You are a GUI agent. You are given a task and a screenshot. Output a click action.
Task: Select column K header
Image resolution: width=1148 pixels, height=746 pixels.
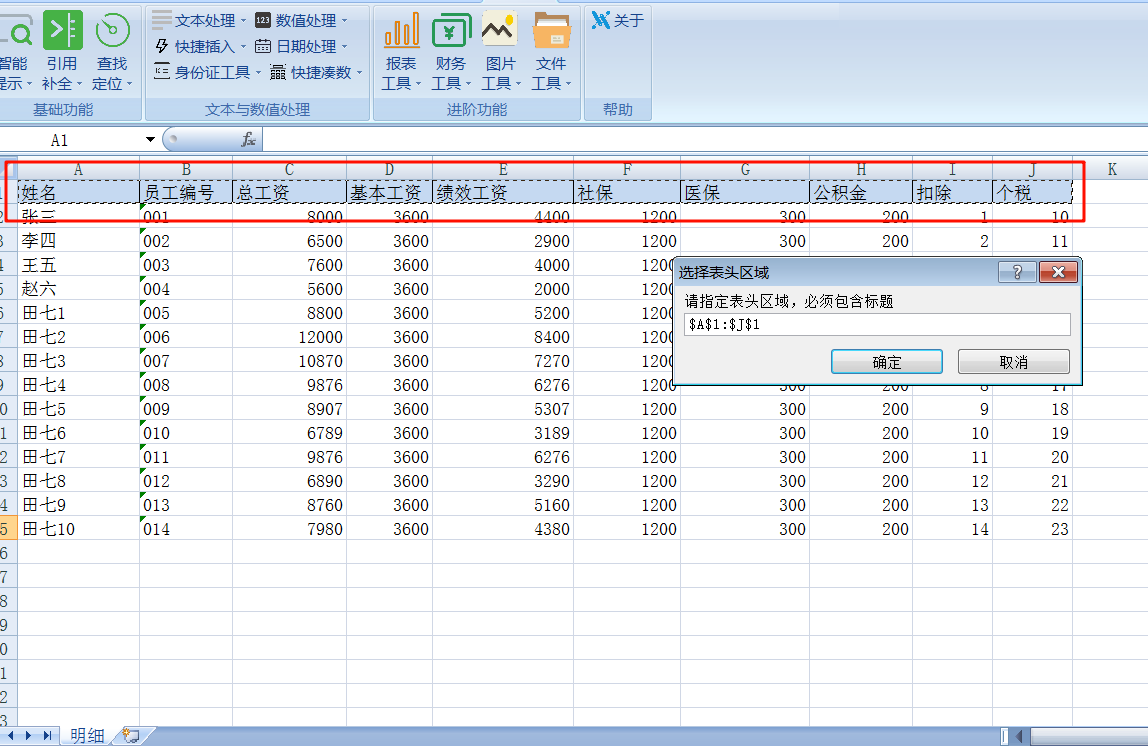tap(1111, 169)
